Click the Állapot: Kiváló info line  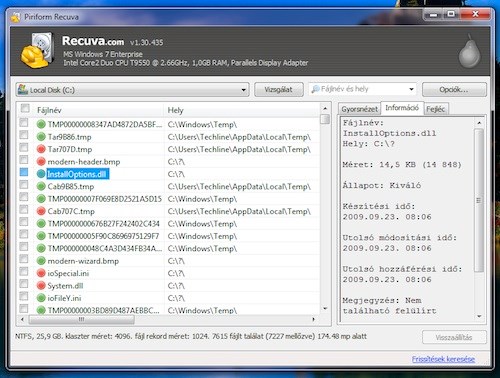tap(382, 185)
